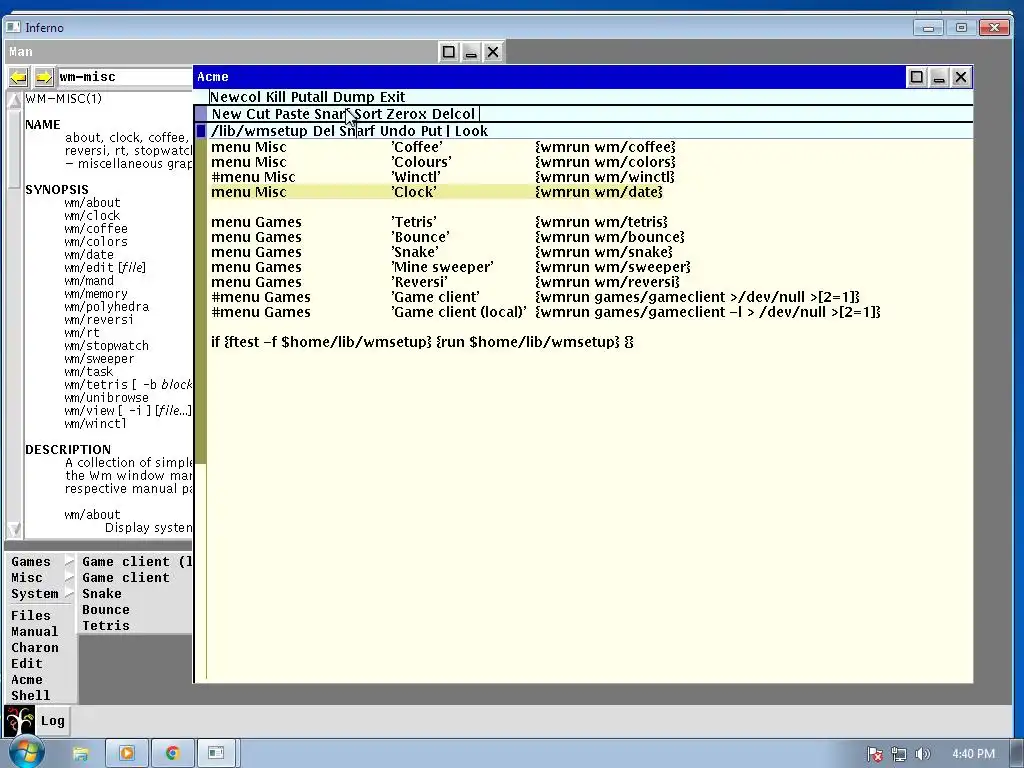Open the Misc submenu in the start menu
Image resolution: width=1024 pixels, height=768 pixels.
coord(41,577)
